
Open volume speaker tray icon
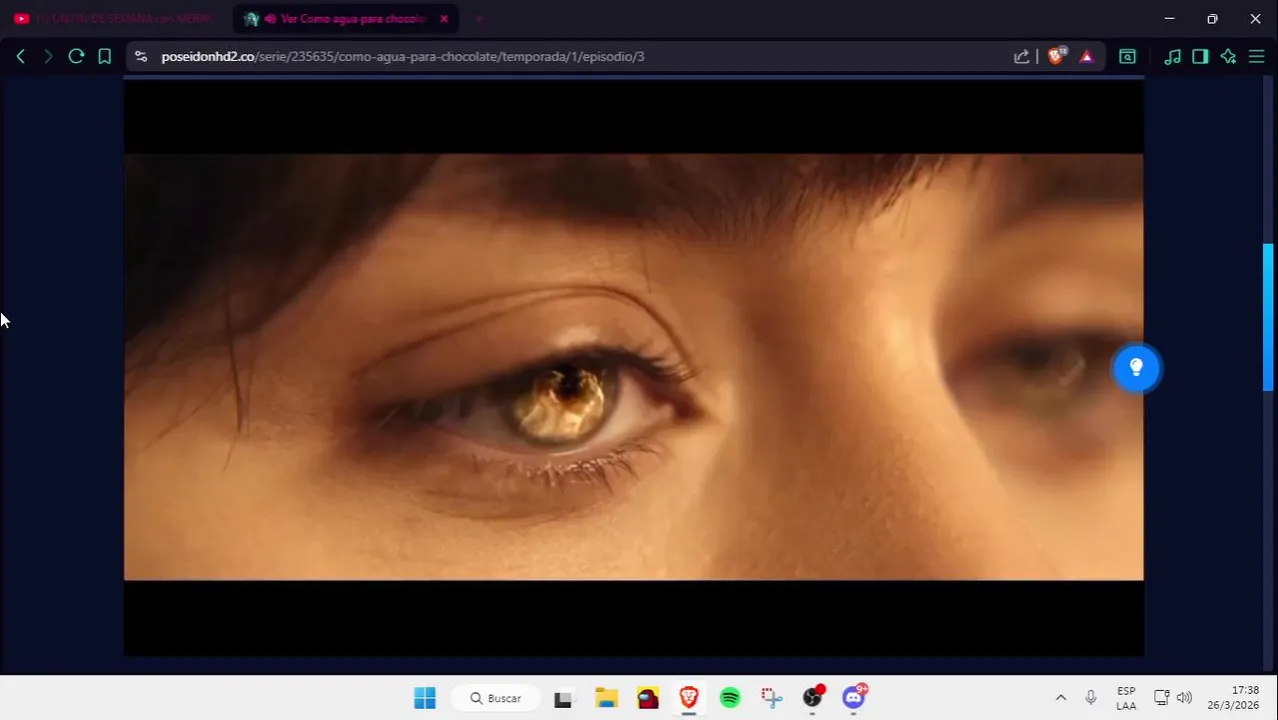pos(1185,698)
